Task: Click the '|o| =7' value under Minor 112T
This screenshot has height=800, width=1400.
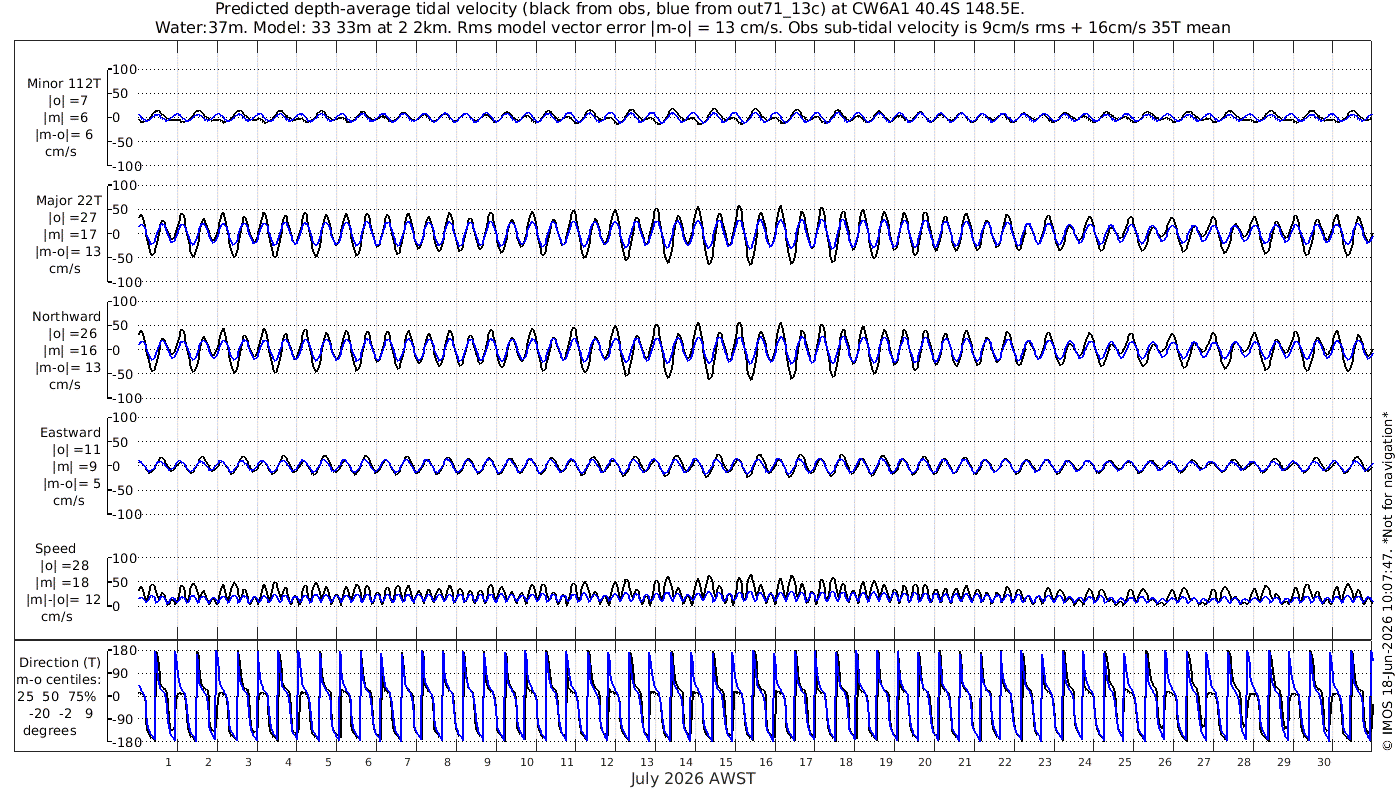Action: click(69, 100)
